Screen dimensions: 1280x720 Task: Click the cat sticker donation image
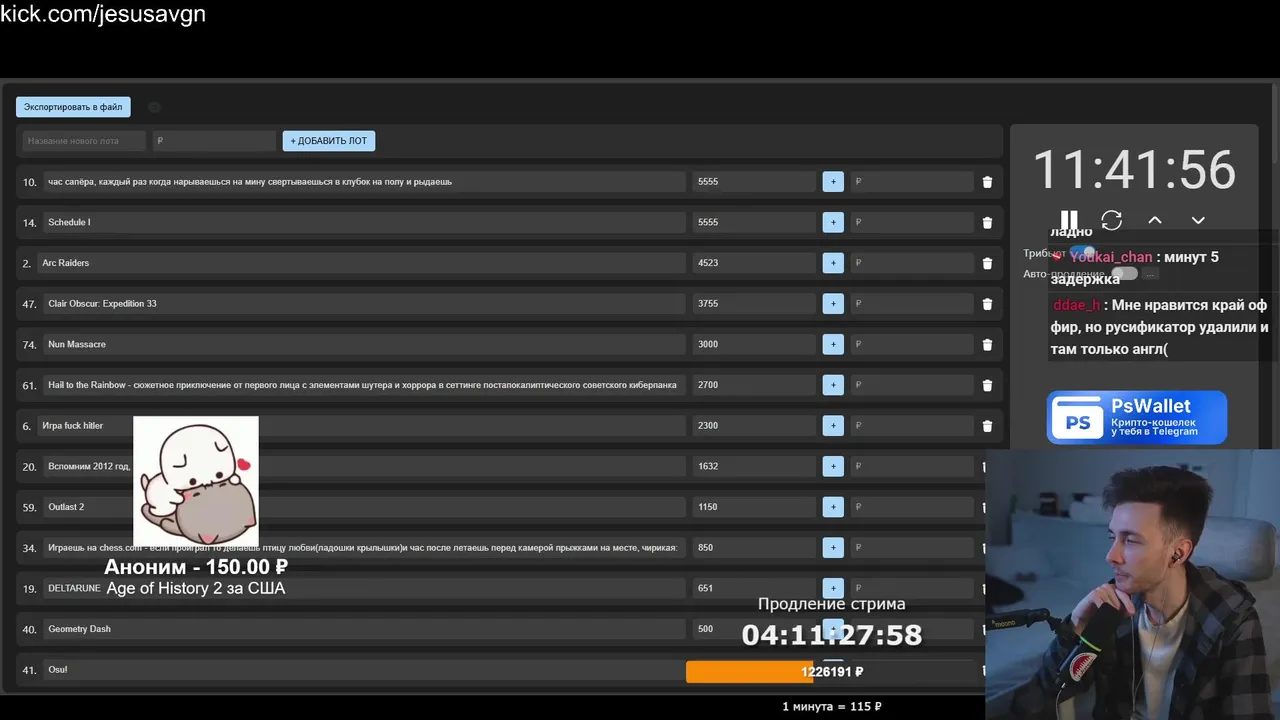[196, 481]
